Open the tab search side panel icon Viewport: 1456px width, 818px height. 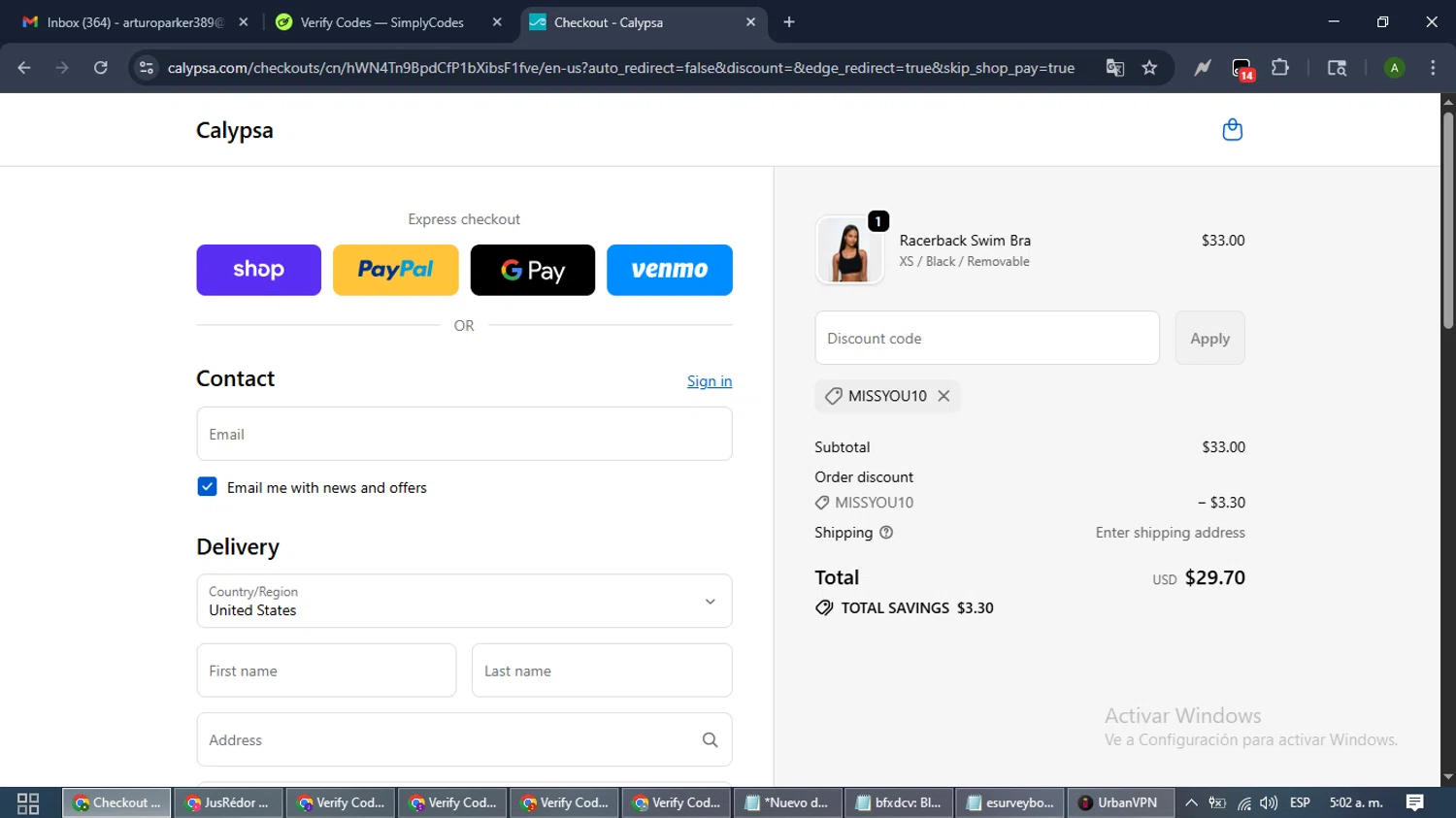tap(1337, 68)
